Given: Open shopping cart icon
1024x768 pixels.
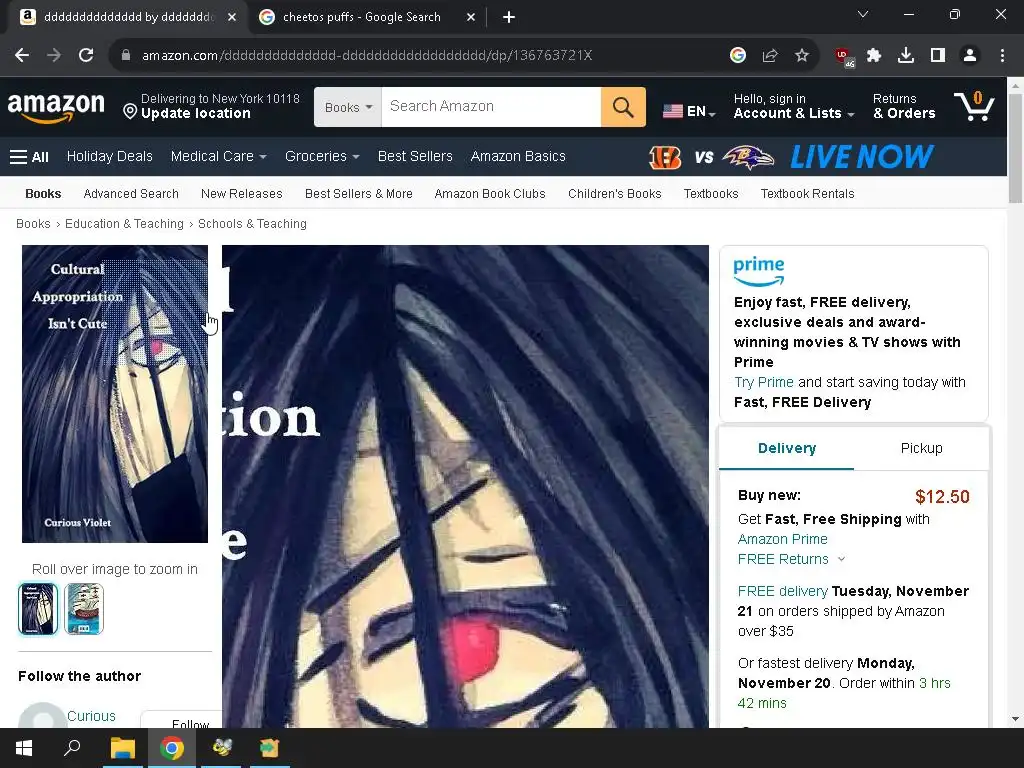Looking at the screenshot, I should [x=974, y=106].
